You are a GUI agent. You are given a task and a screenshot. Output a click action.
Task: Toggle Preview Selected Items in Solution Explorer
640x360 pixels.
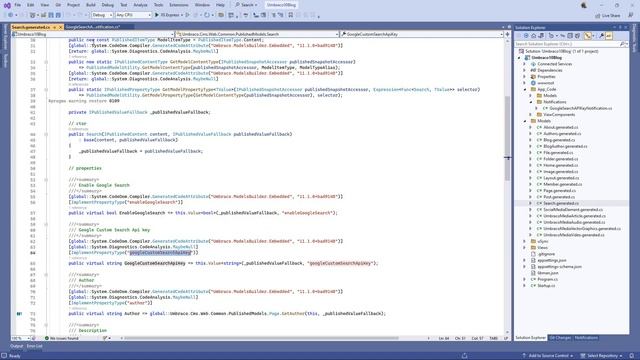pyautogui.click(x=609, y=36)
